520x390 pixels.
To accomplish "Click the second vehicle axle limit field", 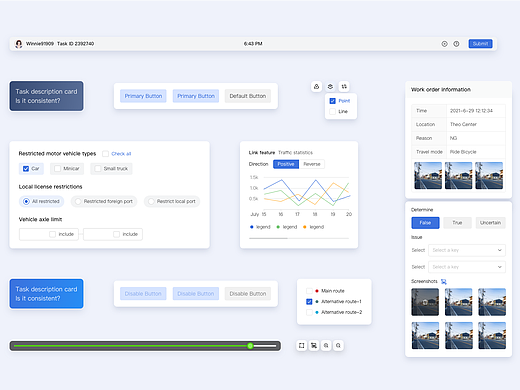I will [113, 234].
